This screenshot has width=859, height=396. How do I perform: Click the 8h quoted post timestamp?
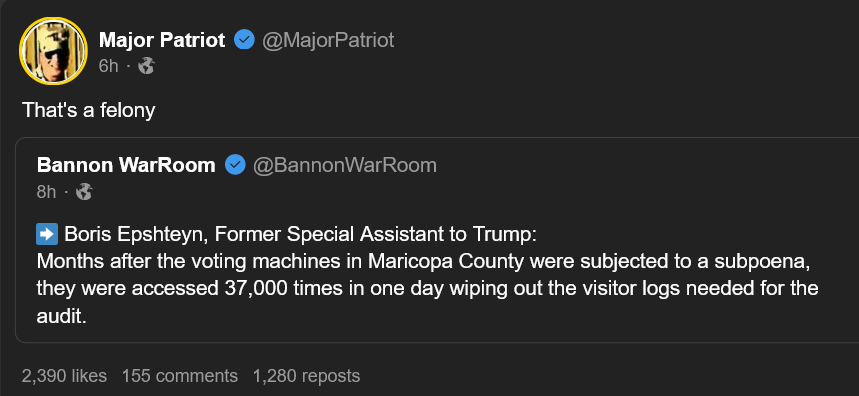pyautogui.click(x=46, y=192)
